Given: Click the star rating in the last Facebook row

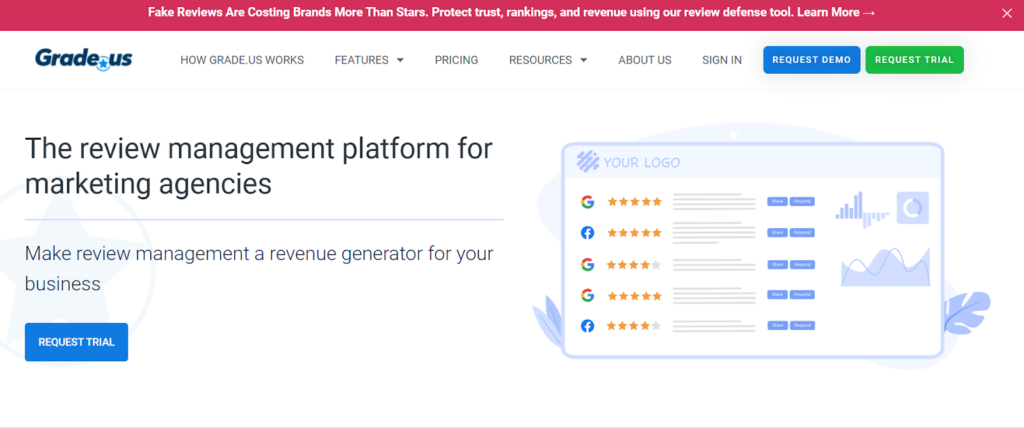Looking at the screenshot, I should pyautogui.click(x=634, y=325).
